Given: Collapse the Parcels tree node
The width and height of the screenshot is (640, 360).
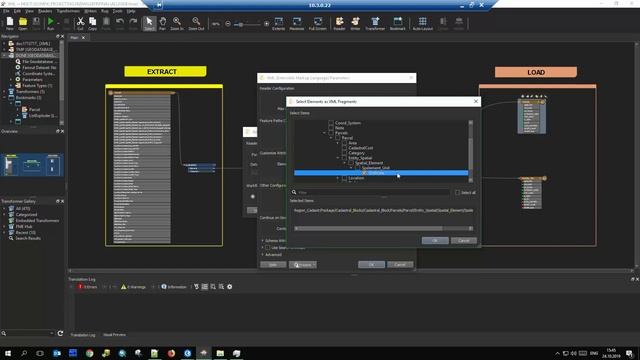Looking at the screenshot, I should [324, 133].
